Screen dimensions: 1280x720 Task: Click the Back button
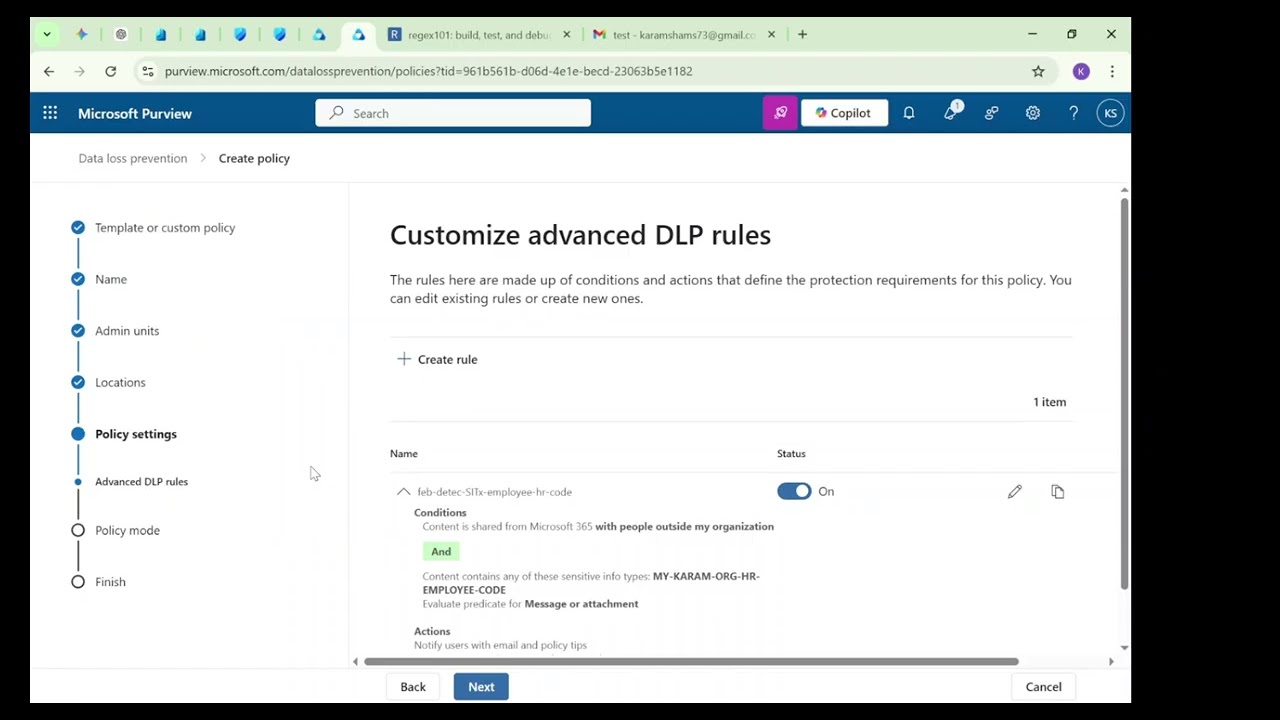tap(413, 687)
